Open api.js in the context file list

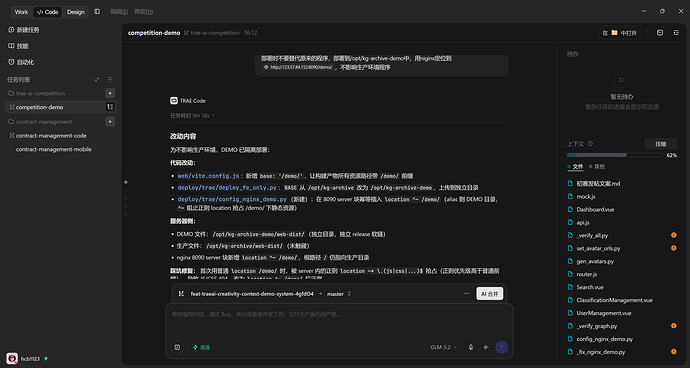pyautogui.click(x=583, y=222)
